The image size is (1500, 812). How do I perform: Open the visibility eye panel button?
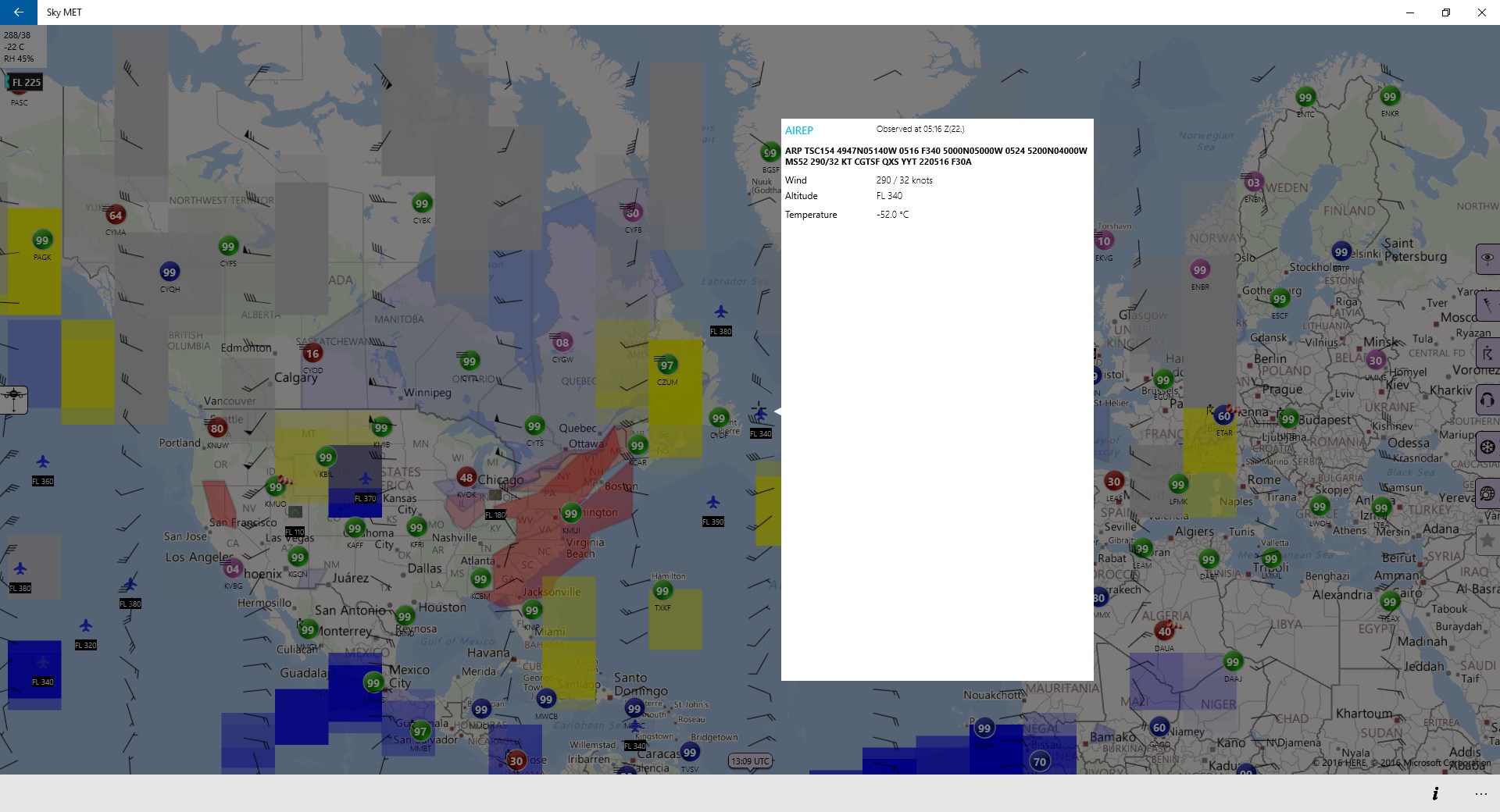pyautogui.click(x=1487, y=258)
